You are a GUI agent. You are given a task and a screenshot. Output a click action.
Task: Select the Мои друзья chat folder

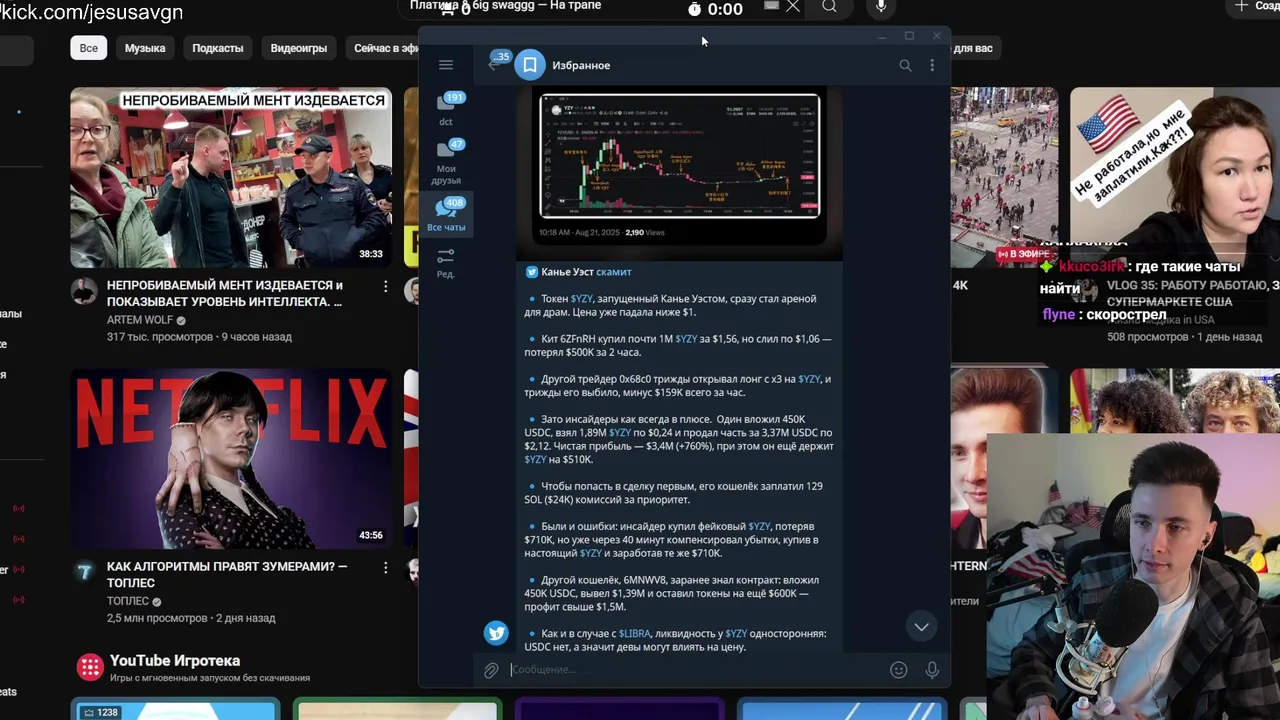(446, 162)
